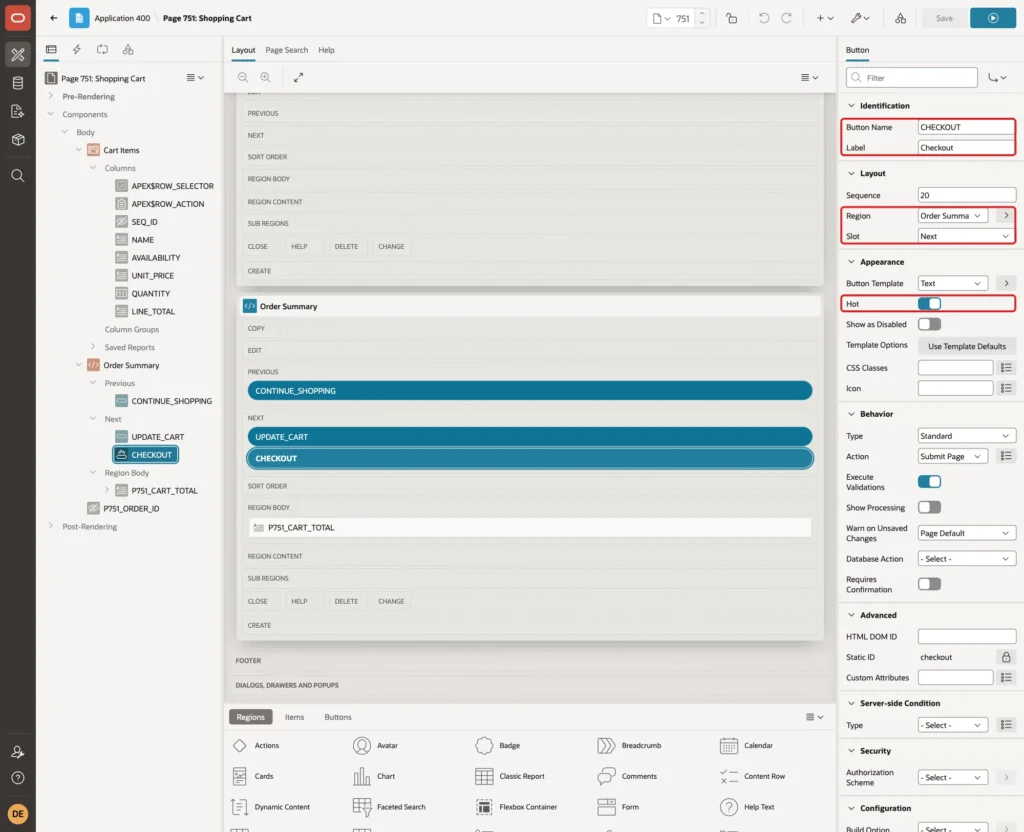Click the Sequence field value 20

[967, 195]
